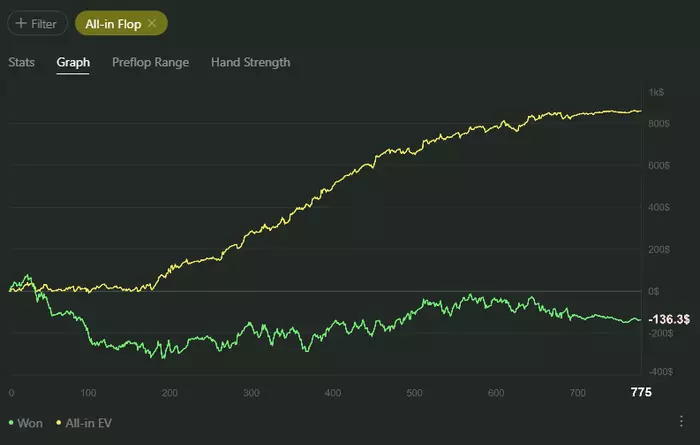Click the green Won legend dot
Screen dimensions: 700x445
(x=11, y=423)
